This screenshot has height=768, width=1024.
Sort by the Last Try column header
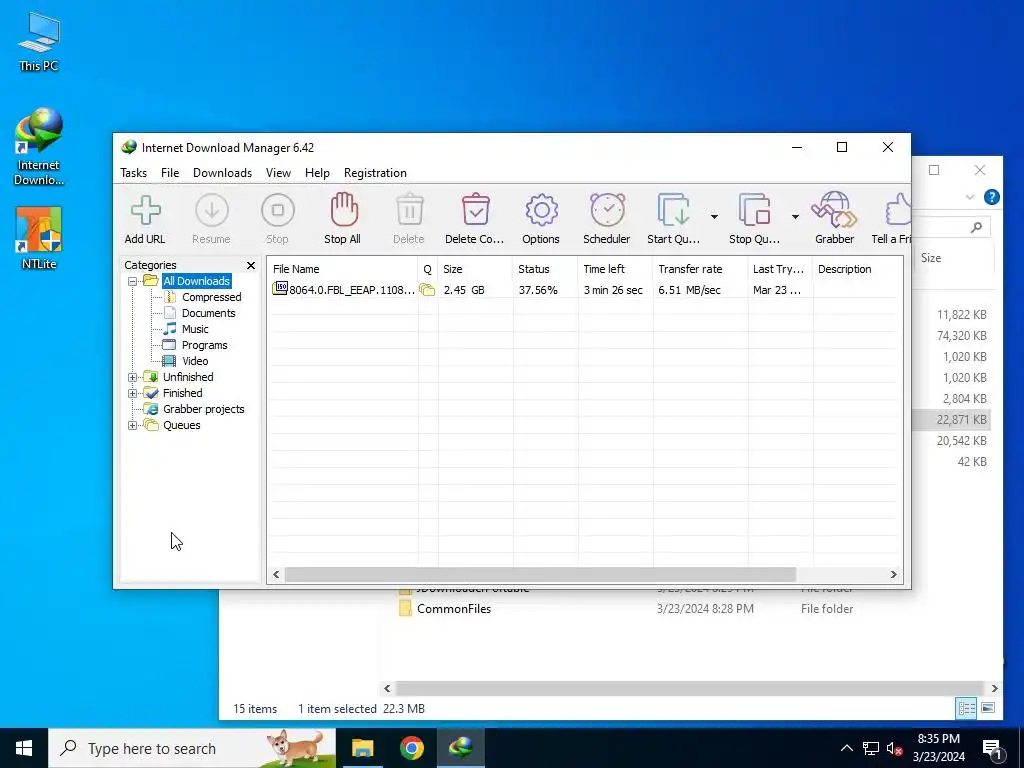[x=780, y=269]
